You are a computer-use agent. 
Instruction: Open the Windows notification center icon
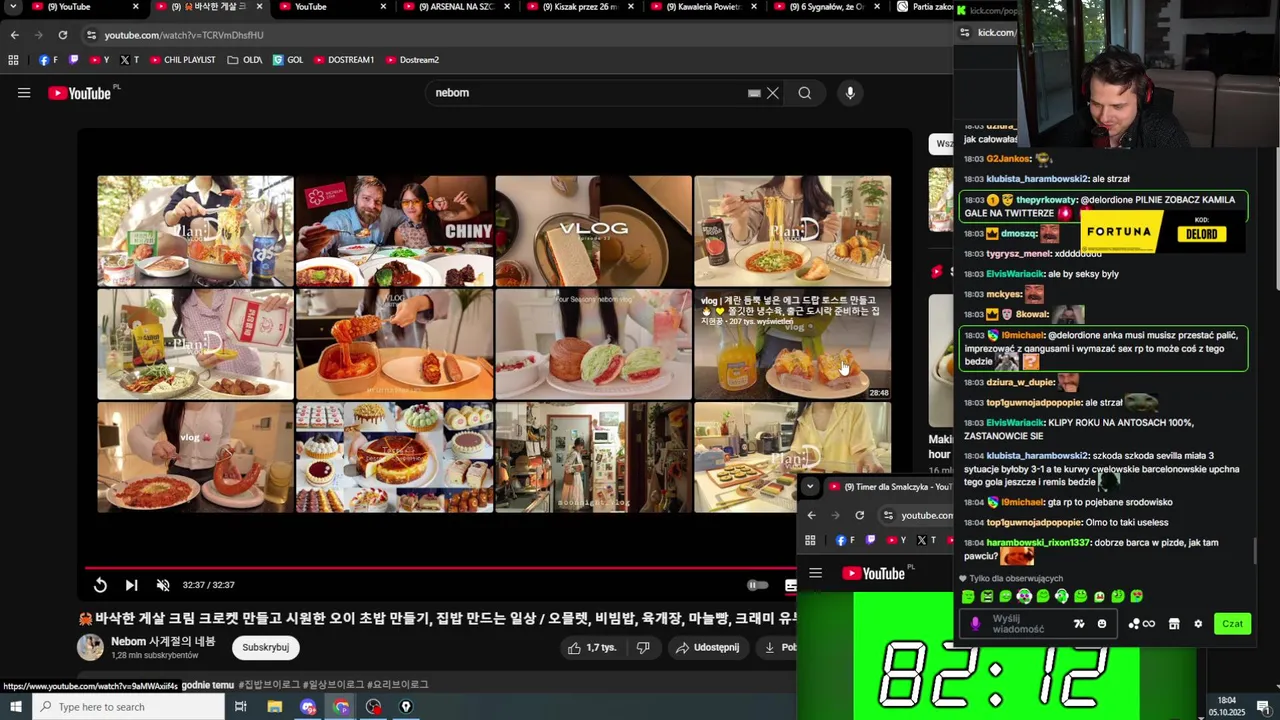[x=1263, y=707]
